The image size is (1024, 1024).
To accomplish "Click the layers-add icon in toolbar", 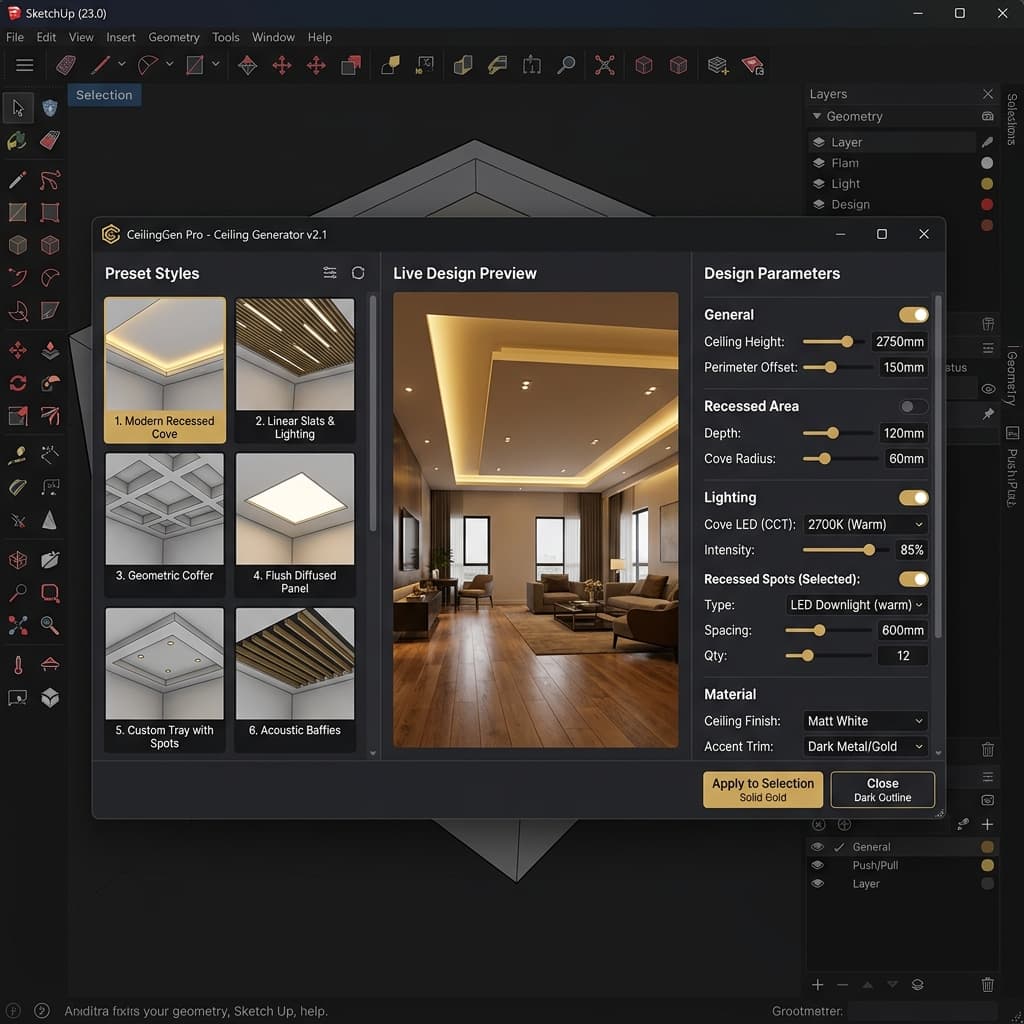I will [x=718, y=65].
